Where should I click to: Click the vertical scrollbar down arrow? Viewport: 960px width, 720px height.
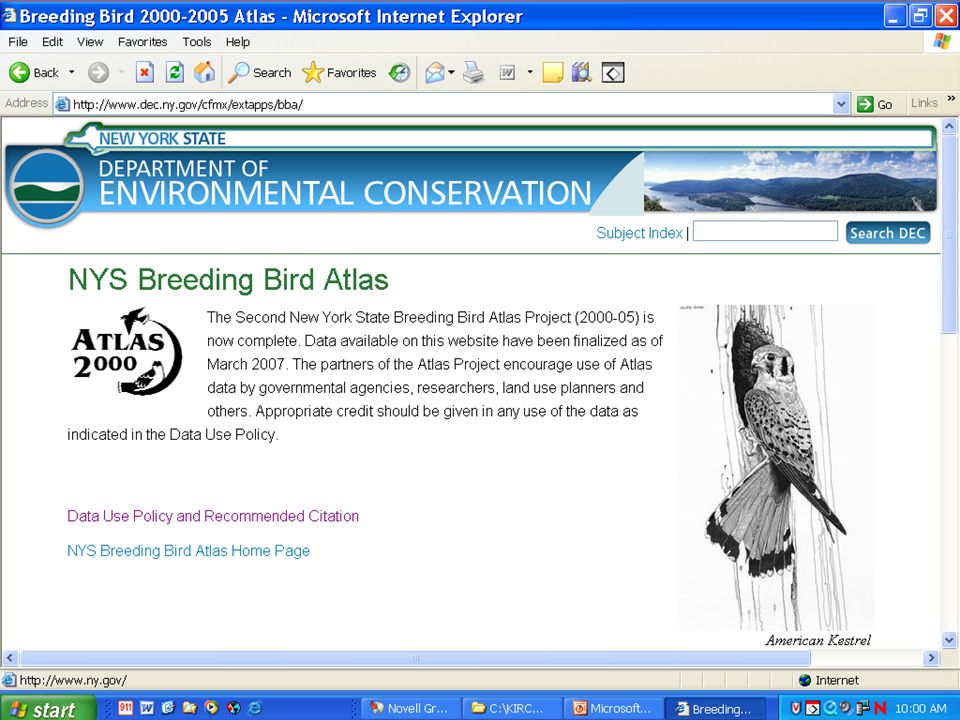[949, 640]
